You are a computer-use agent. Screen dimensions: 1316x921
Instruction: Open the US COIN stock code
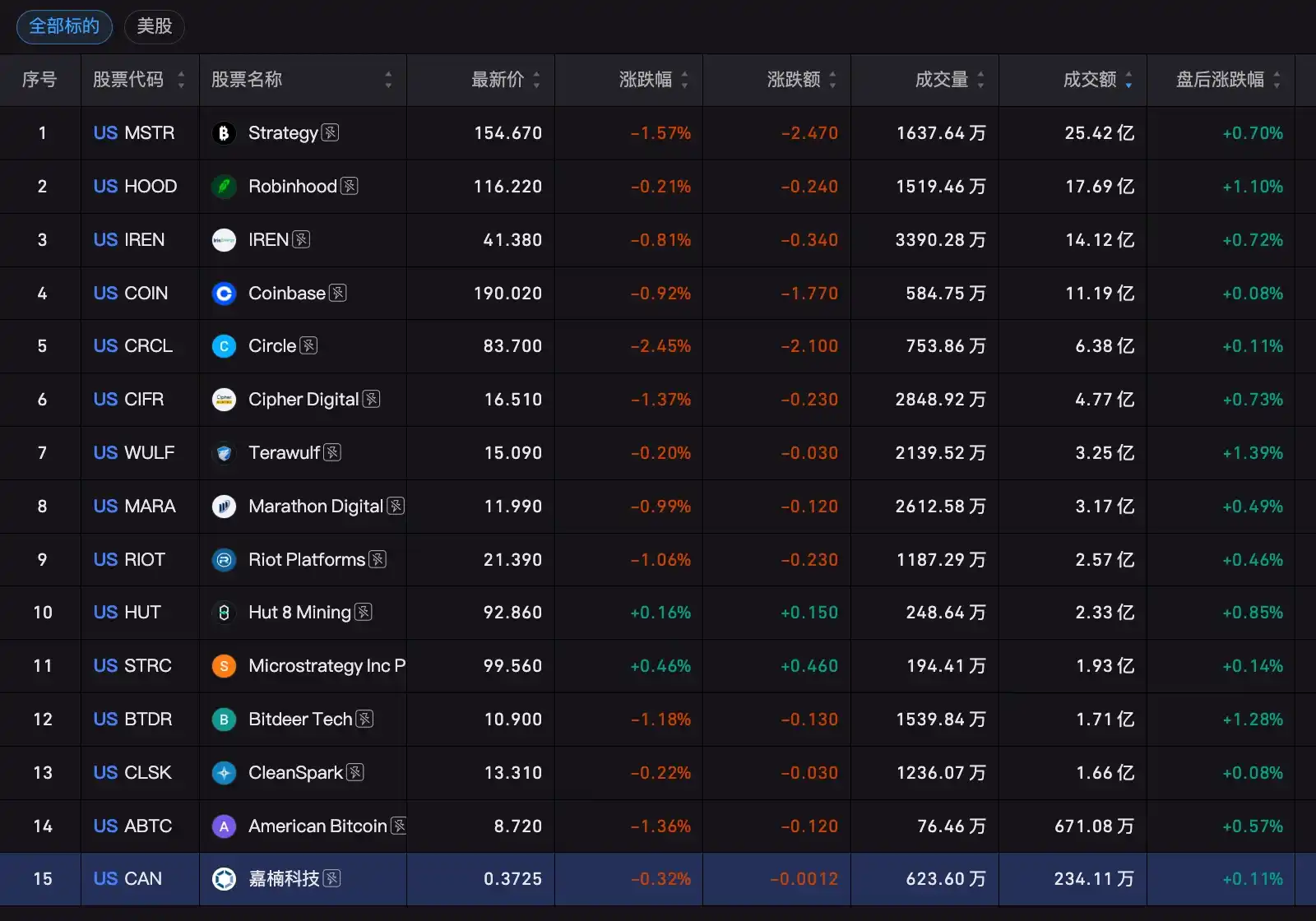(x=131, y=294)
